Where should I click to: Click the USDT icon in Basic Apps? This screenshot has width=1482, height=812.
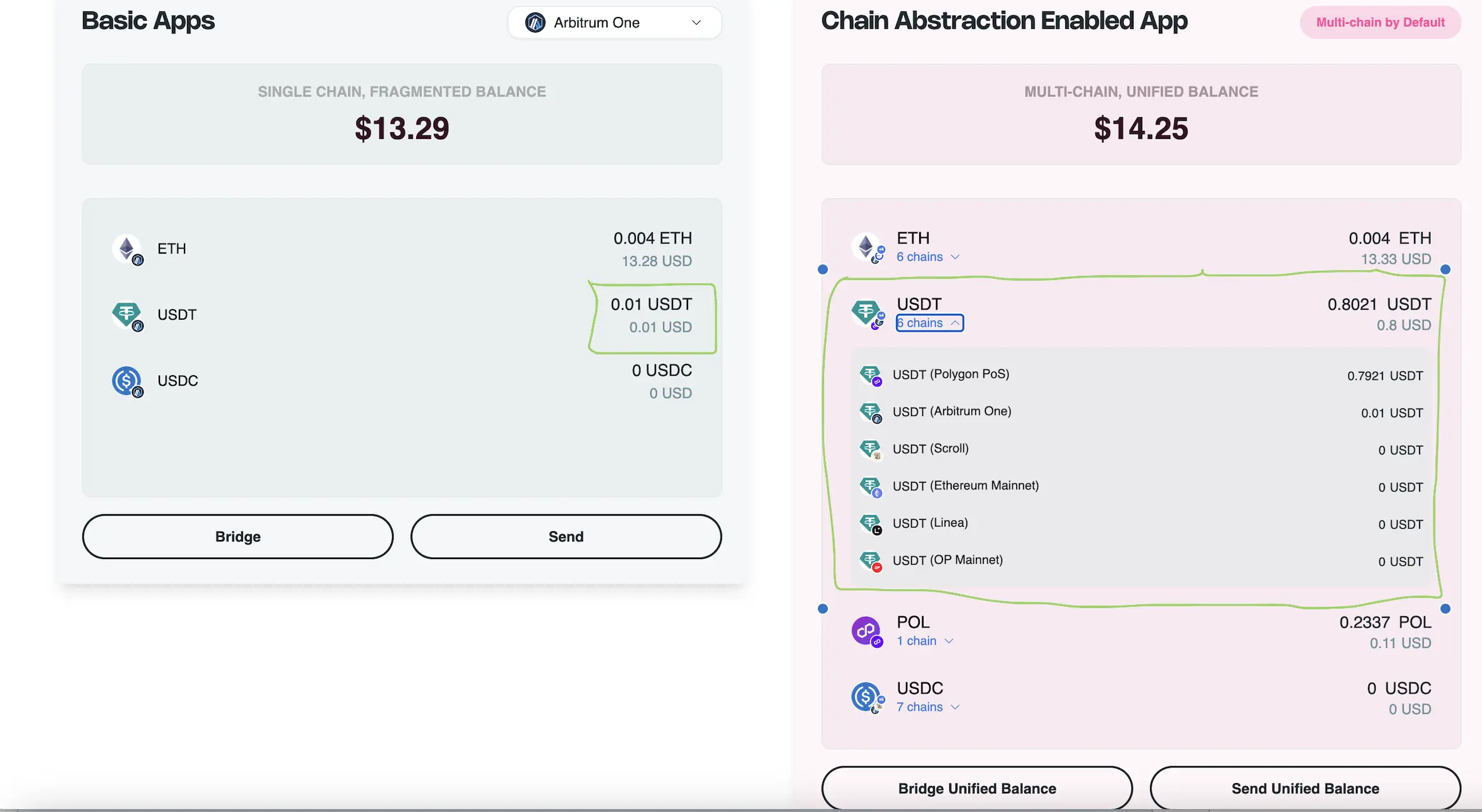[x=128, y=315]
